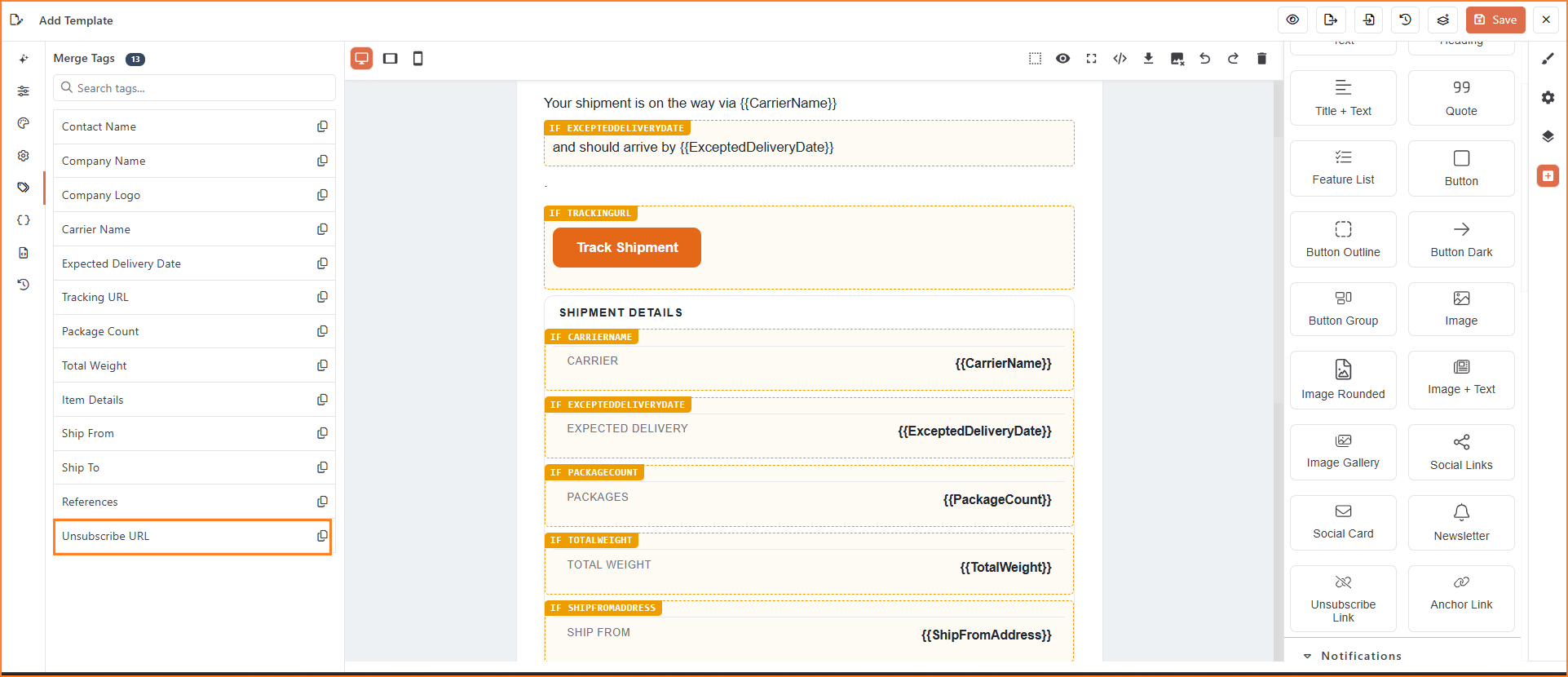Image resolution: width=1568 pixels, height=677 pixels.
Task: Click the import icon in top bar
Action: (x=1368, y=20)
